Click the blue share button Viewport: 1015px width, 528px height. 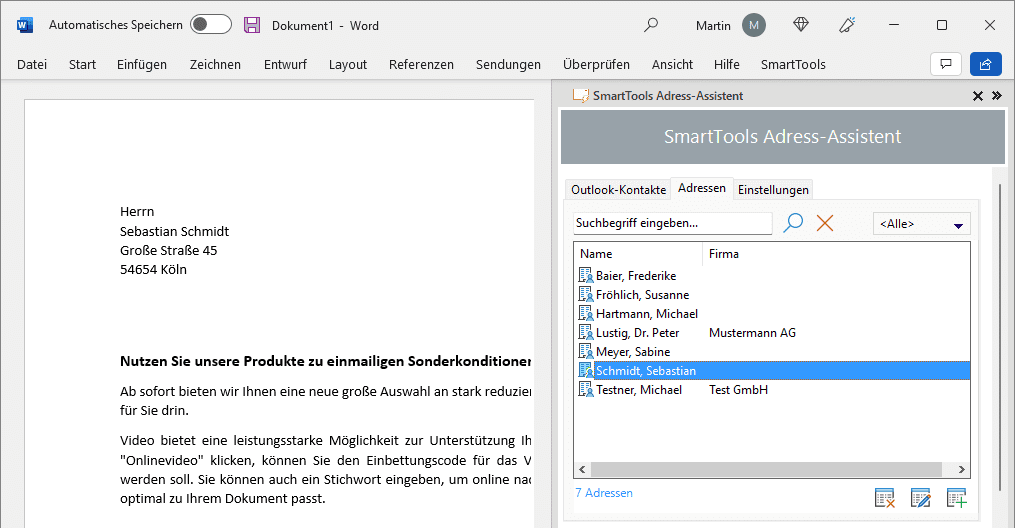(985, 64)
